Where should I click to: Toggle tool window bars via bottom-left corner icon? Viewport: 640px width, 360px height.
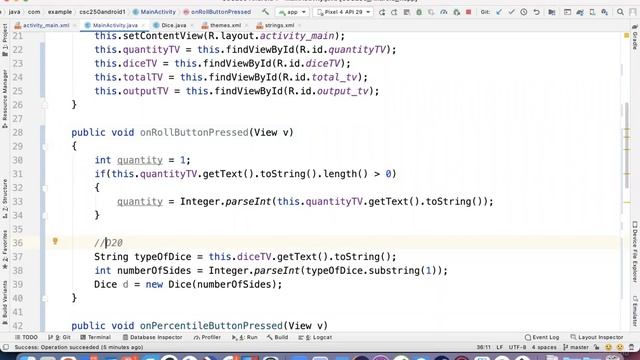[x=5, y=347]
